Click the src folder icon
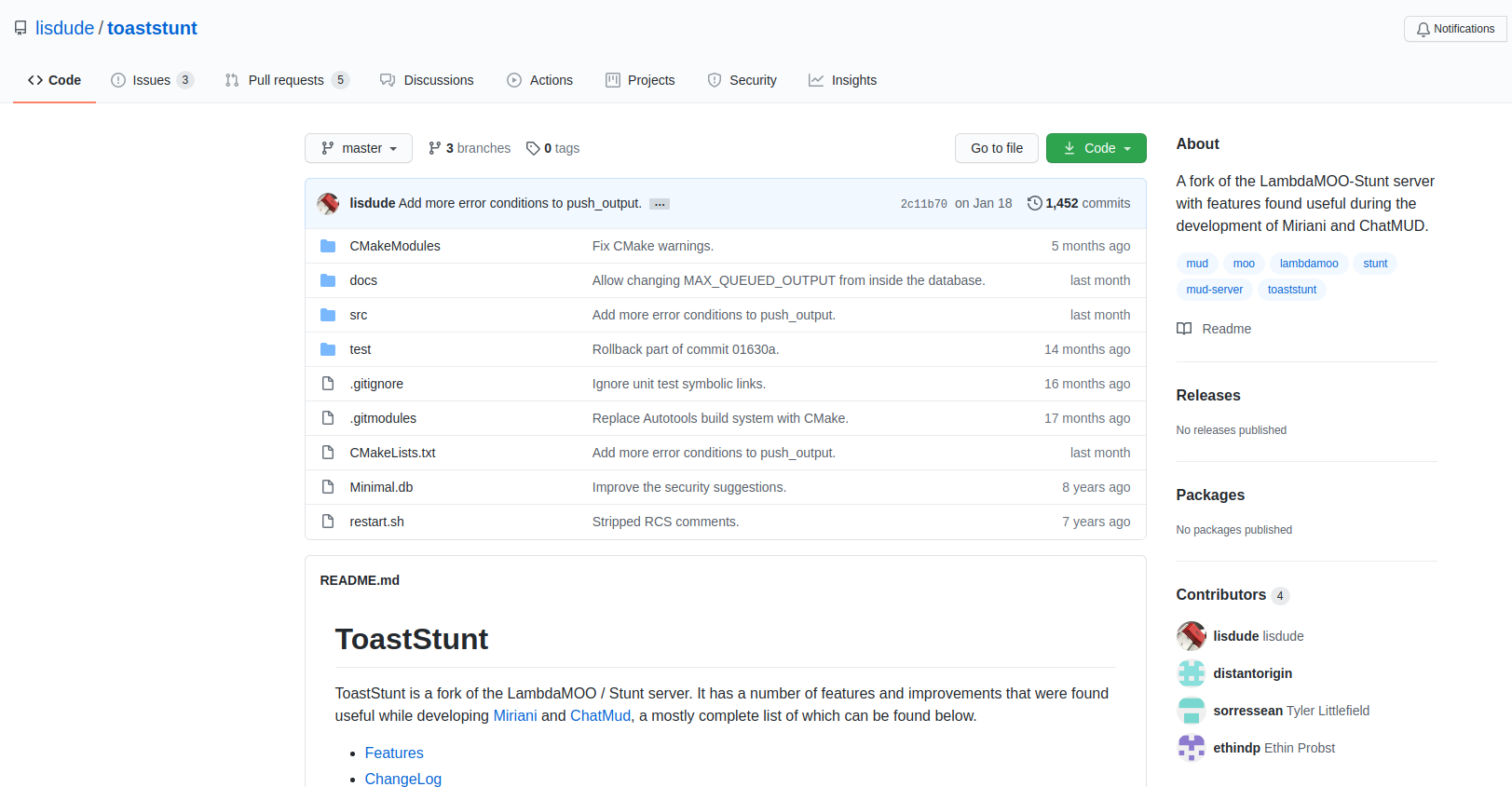 coord(328,315)
